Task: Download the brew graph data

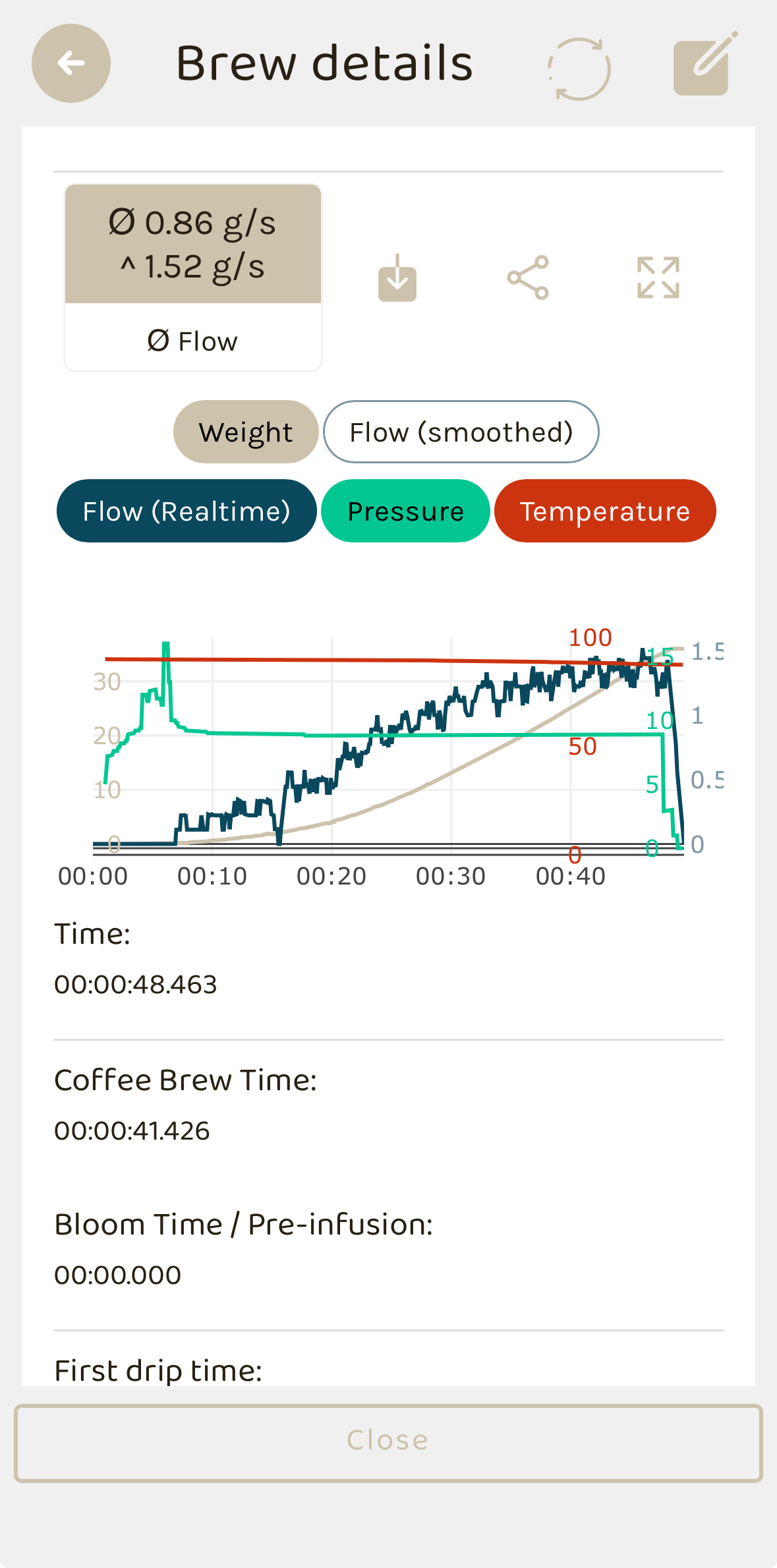Action: [397, 278]
